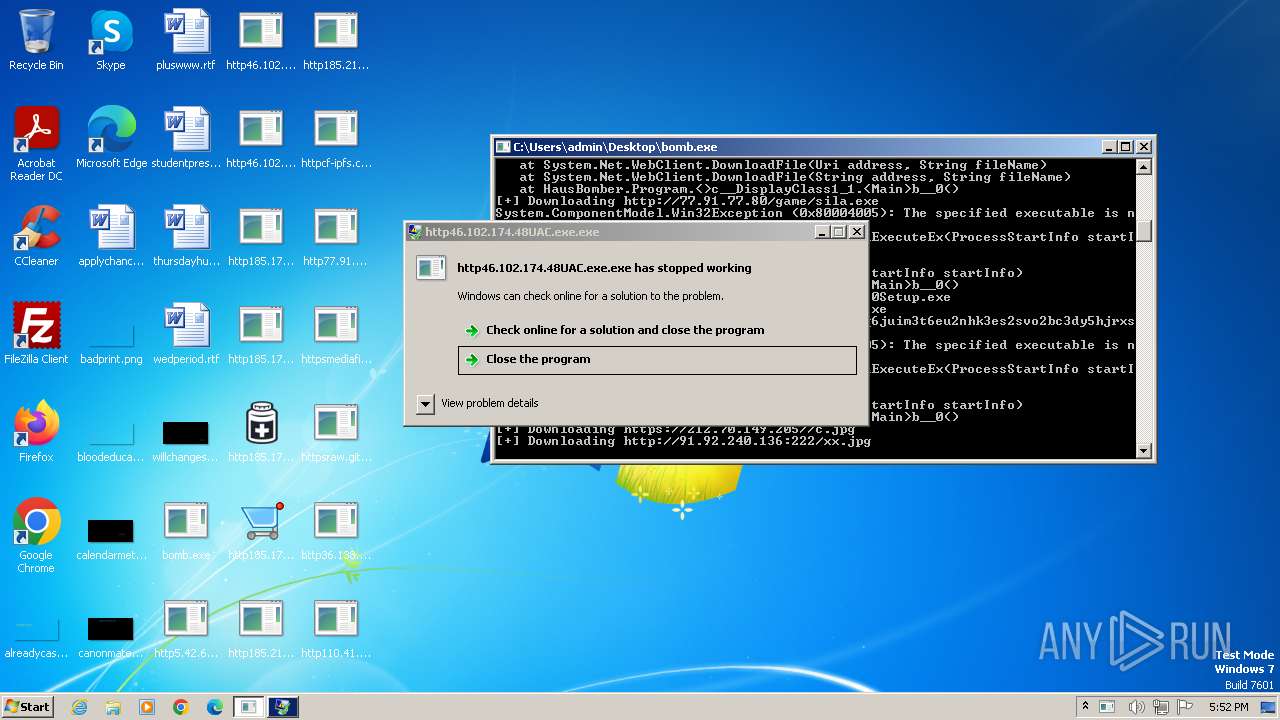
Task: Click Close the program
Action: pos(657,360)
